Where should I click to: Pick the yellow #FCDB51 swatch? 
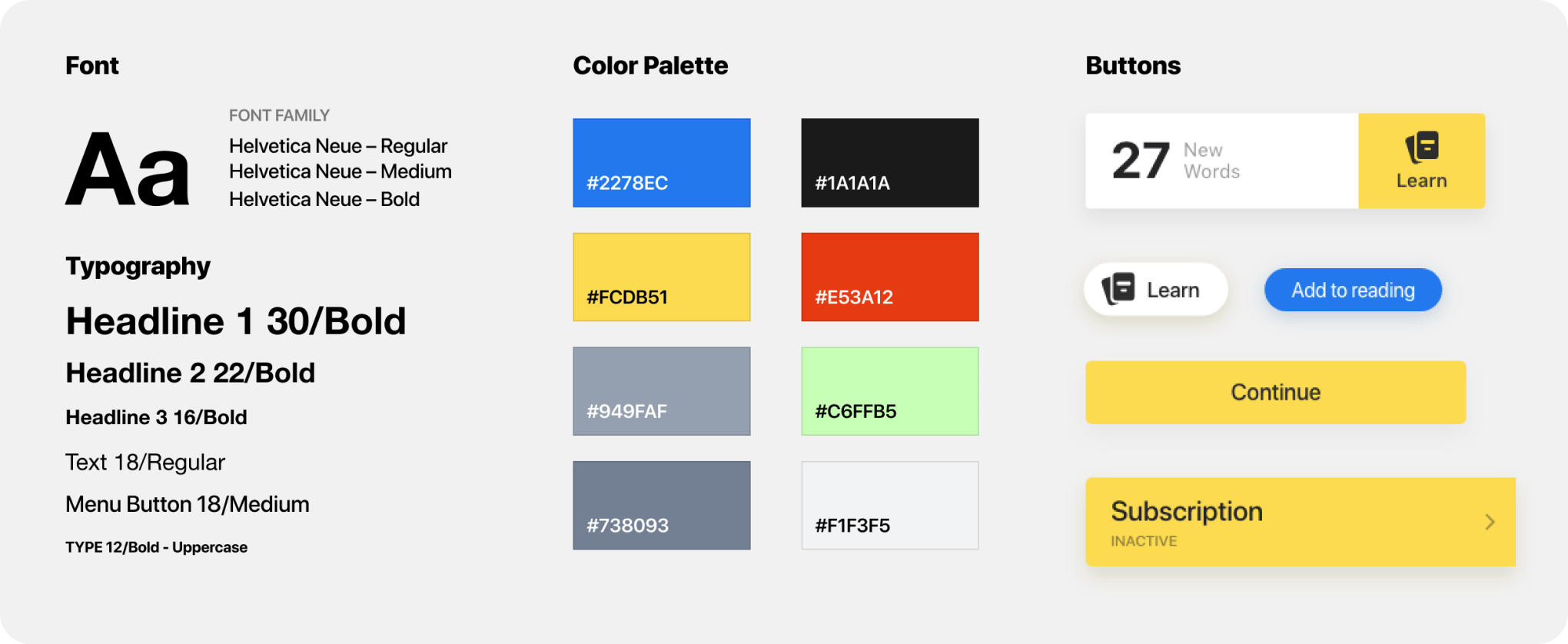(x=661, y=277)
